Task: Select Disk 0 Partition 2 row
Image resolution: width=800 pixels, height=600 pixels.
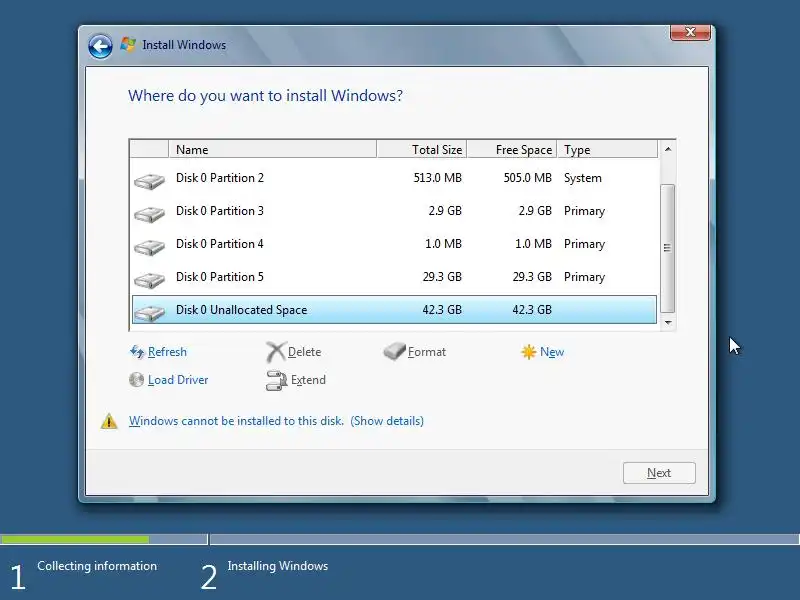Action: [x=394, y=178]
